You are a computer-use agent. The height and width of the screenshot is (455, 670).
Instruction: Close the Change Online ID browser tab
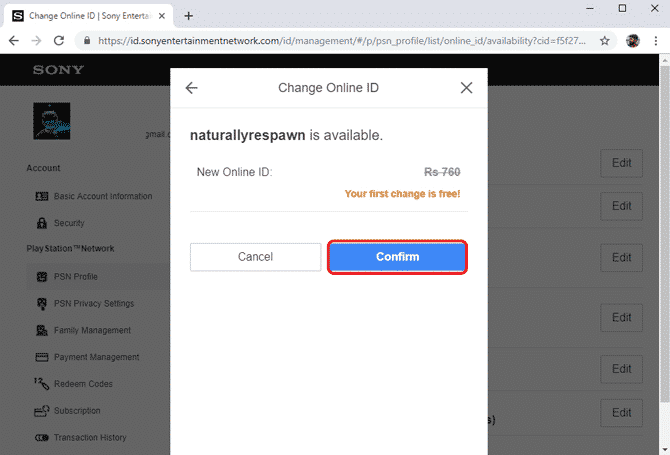click(x=162, y=16)
